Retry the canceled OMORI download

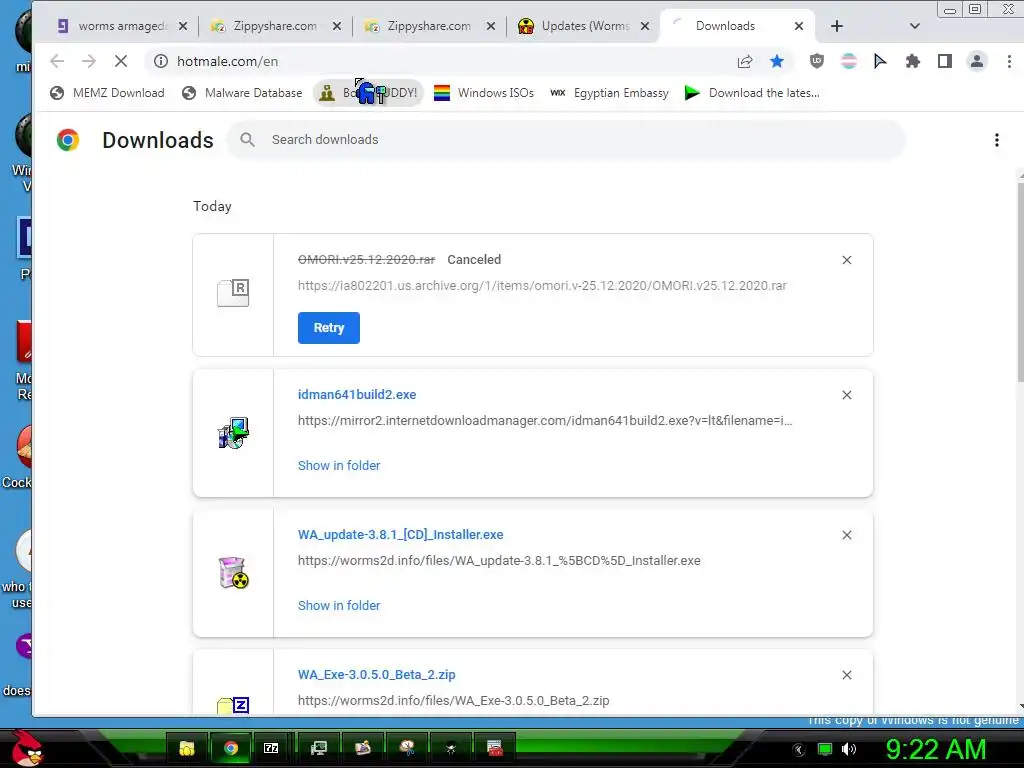tap(328, 328)
